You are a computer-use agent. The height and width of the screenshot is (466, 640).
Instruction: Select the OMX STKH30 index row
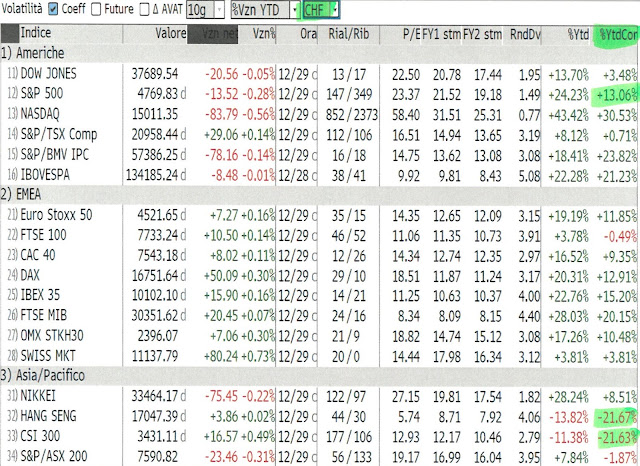319,336
